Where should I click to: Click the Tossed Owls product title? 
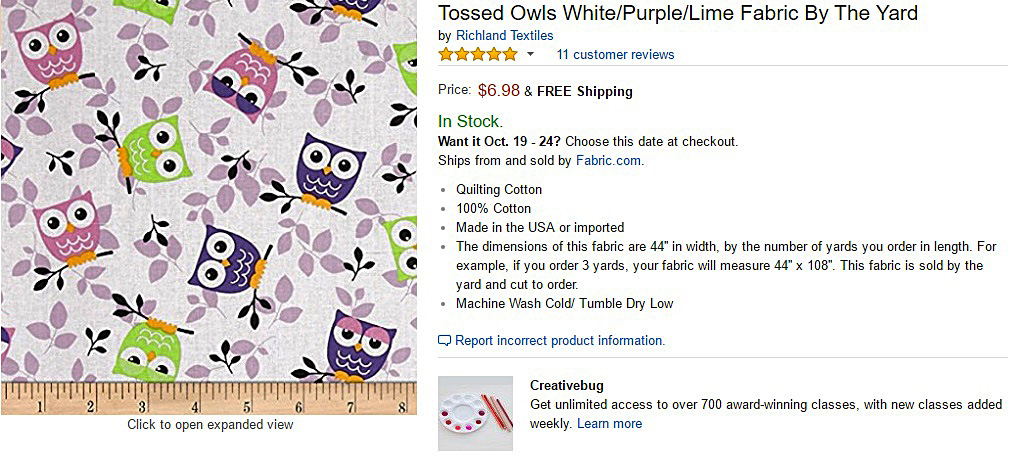pyautogui.click(x=677, y=13)
